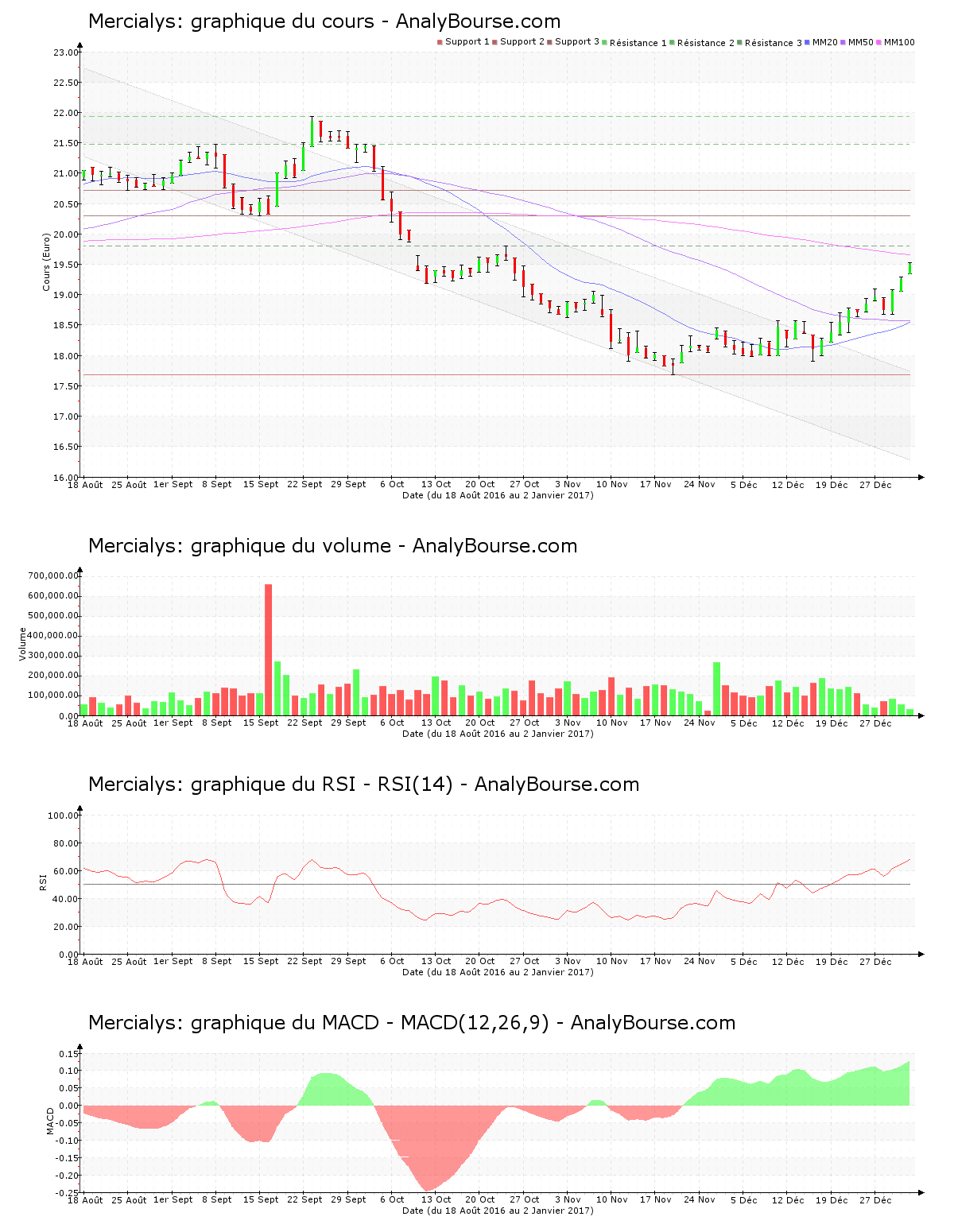The height and width of the screenshot is (1232, 954).
Task: Click the volume chart title heading
Action: pos(332,546)
